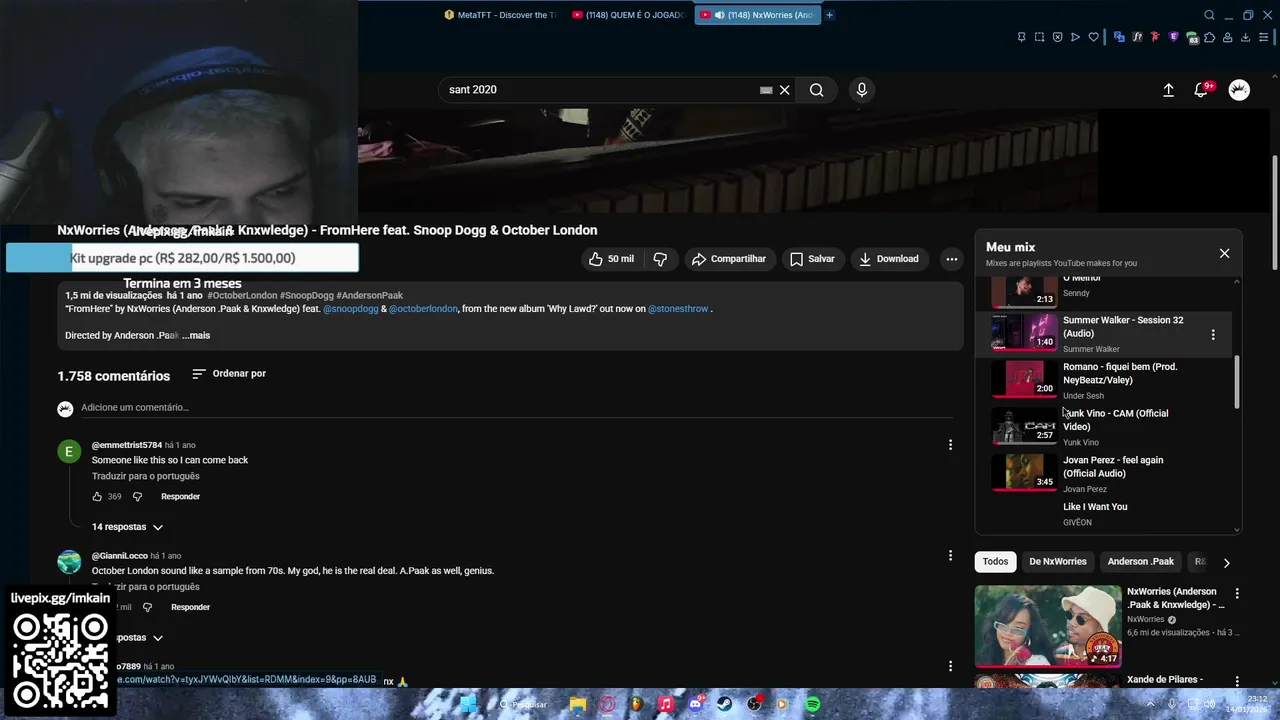This screenshot has width=1280, height=720.
Task: Click the on-screen keyboard icon in search box
Action: point(766,90)
